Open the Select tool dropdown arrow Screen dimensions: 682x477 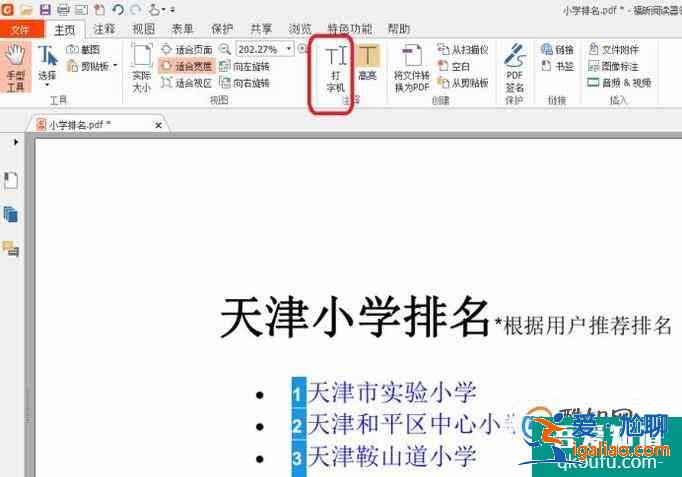47,85
